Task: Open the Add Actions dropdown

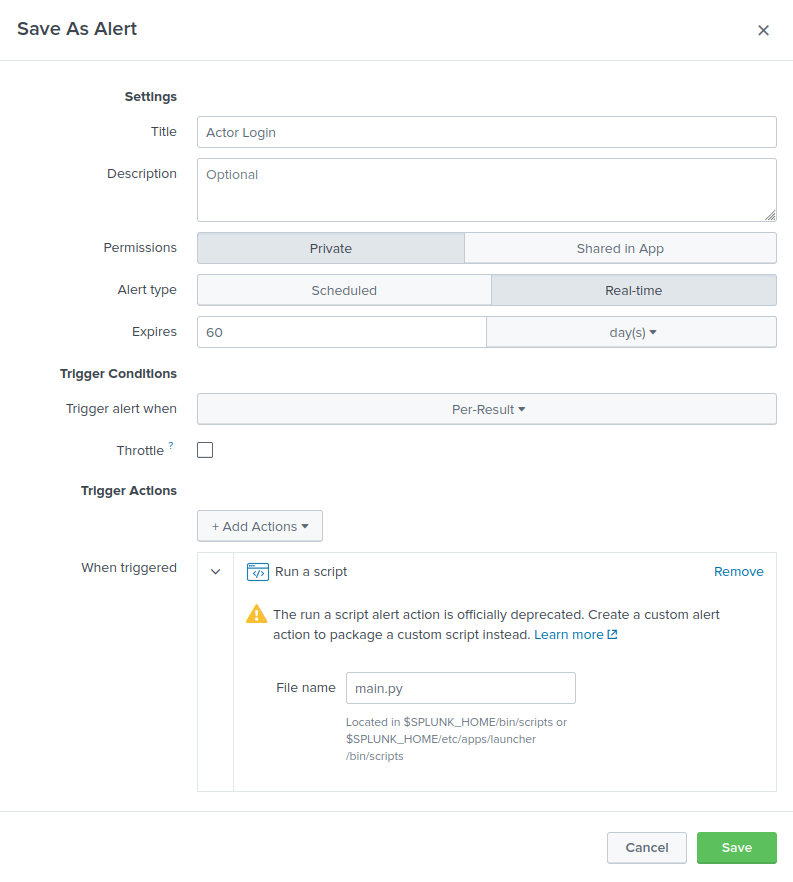Action: (x=259, y=525)
